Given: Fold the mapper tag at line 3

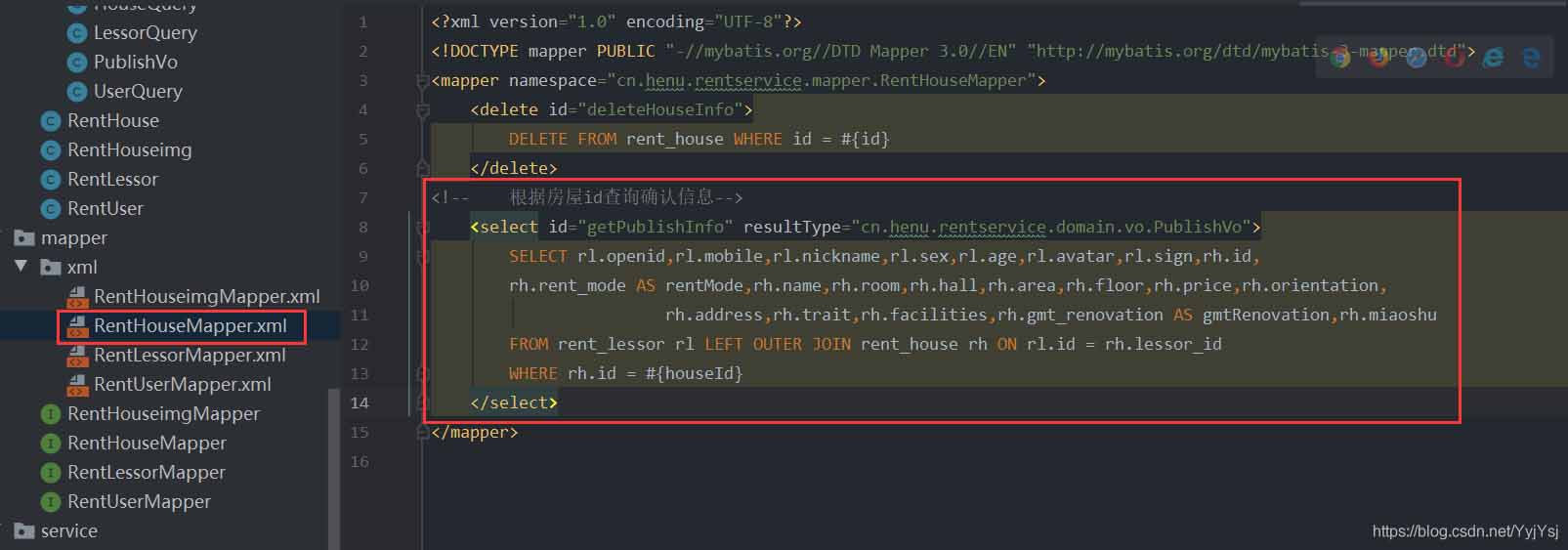Looking at the screenshot, I should click(x=423, y=81).
